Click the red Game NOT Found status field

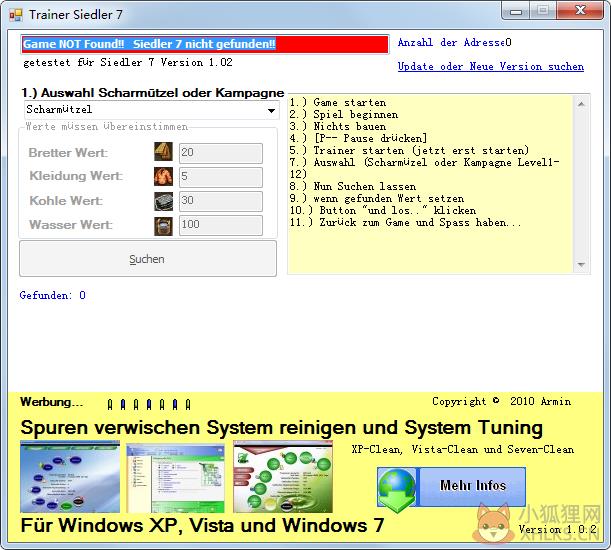[205, 44]
